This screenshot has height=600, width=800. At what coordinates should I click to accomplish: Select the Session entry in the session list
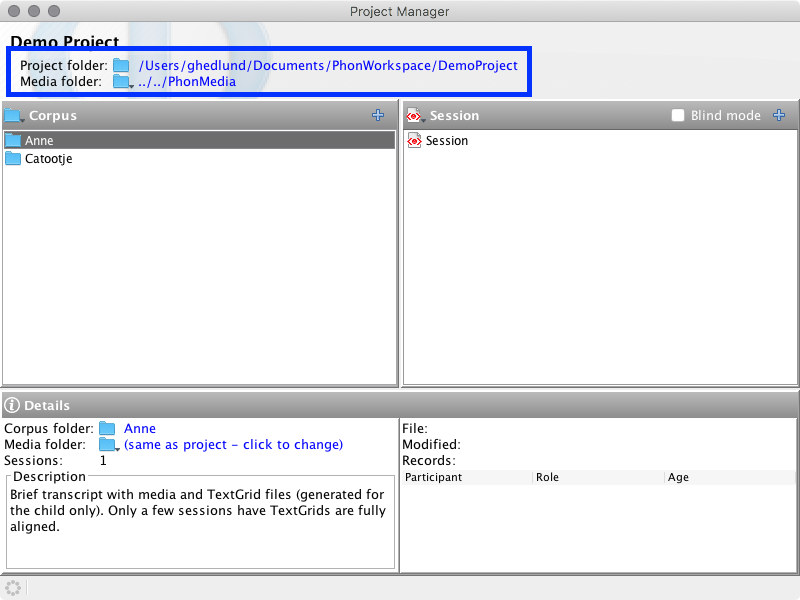445,141
